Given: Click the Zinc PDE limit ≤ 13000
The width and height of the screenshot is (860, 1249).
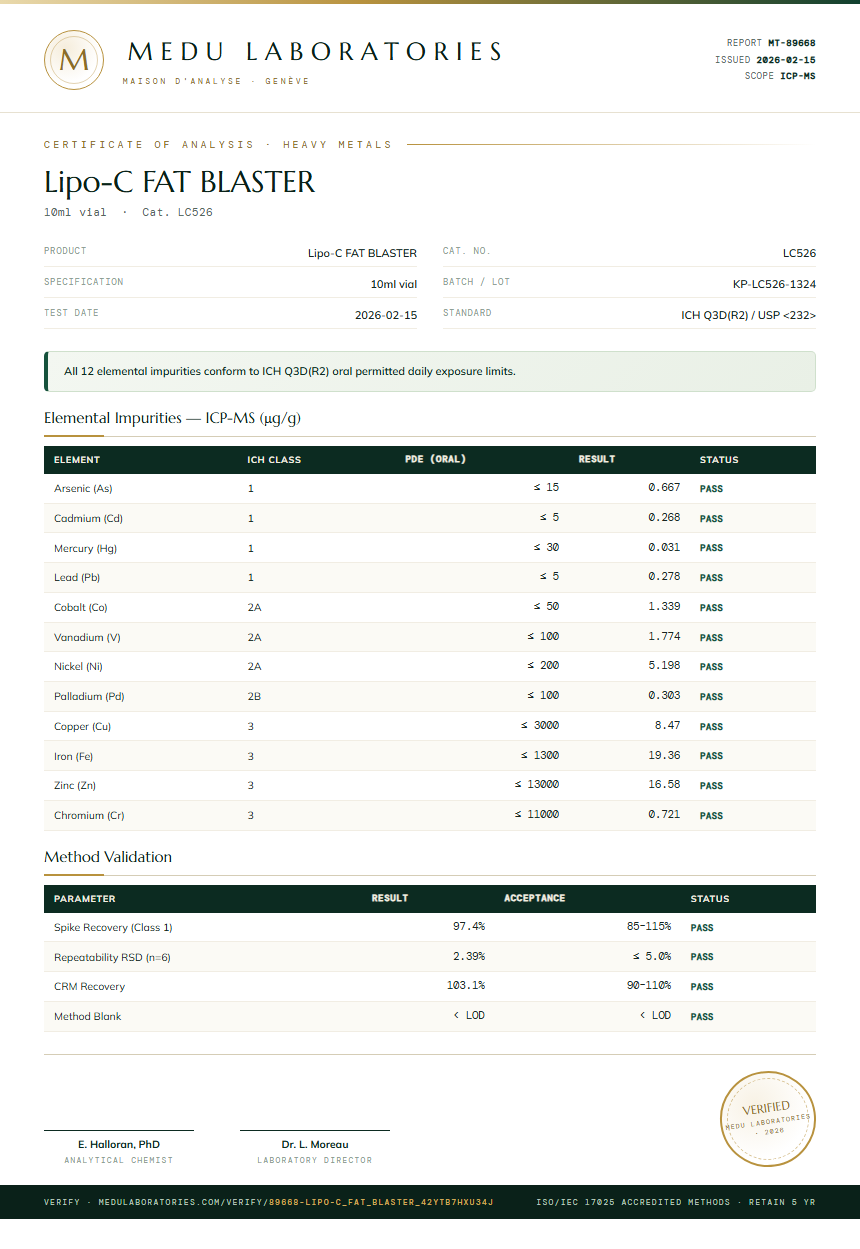Looking at the screenshot, I should click(537, 785).
